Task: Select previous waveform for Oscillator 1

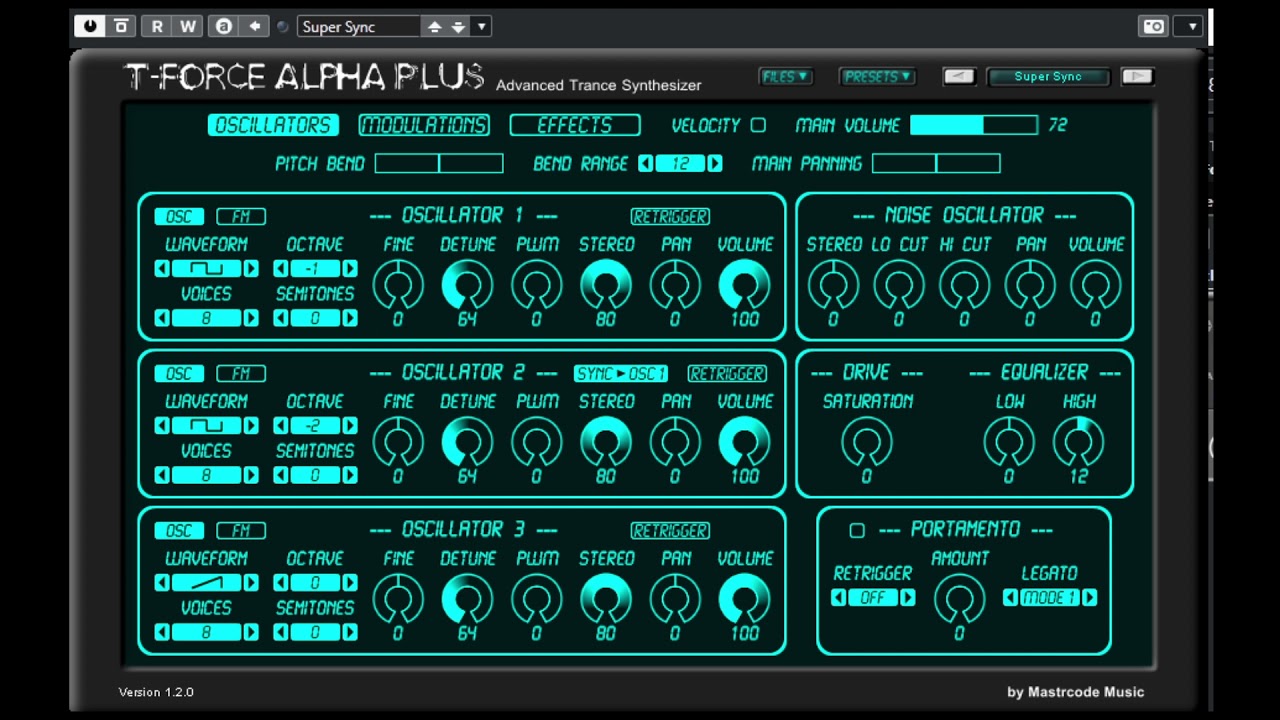Action: [x=162, y=269]
